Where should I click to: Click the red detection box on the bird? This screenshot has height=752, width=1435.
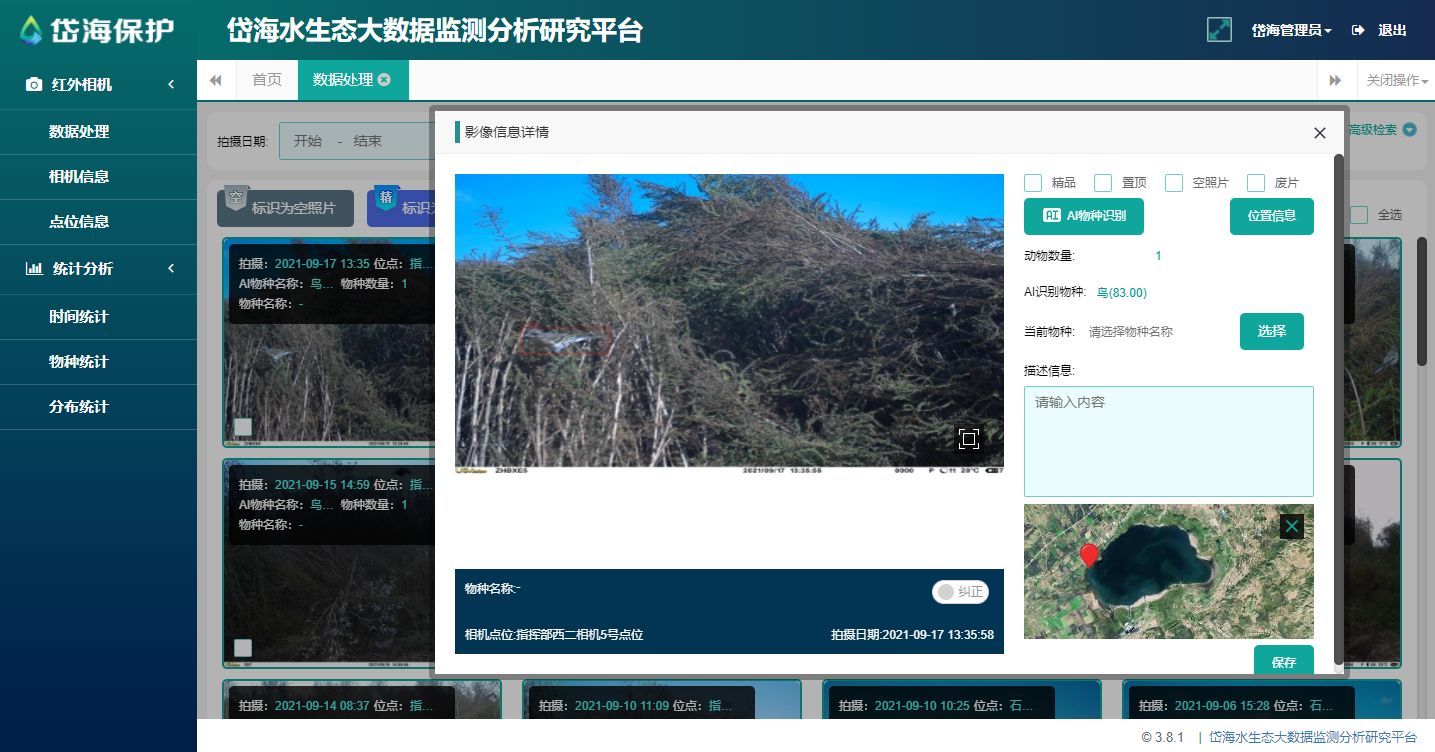click(566, 338)
